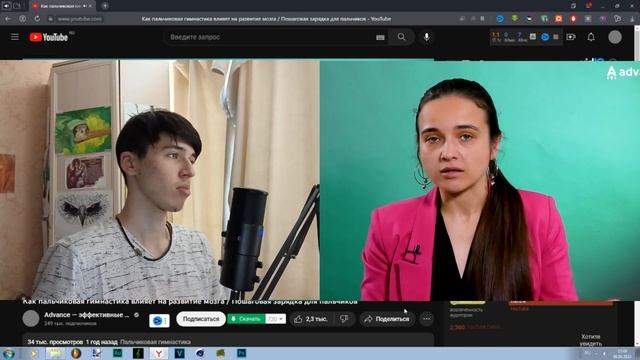
Task: Click the red extension icon in browser toolbar
Action: pyautogui.click(x=573, y=19)
